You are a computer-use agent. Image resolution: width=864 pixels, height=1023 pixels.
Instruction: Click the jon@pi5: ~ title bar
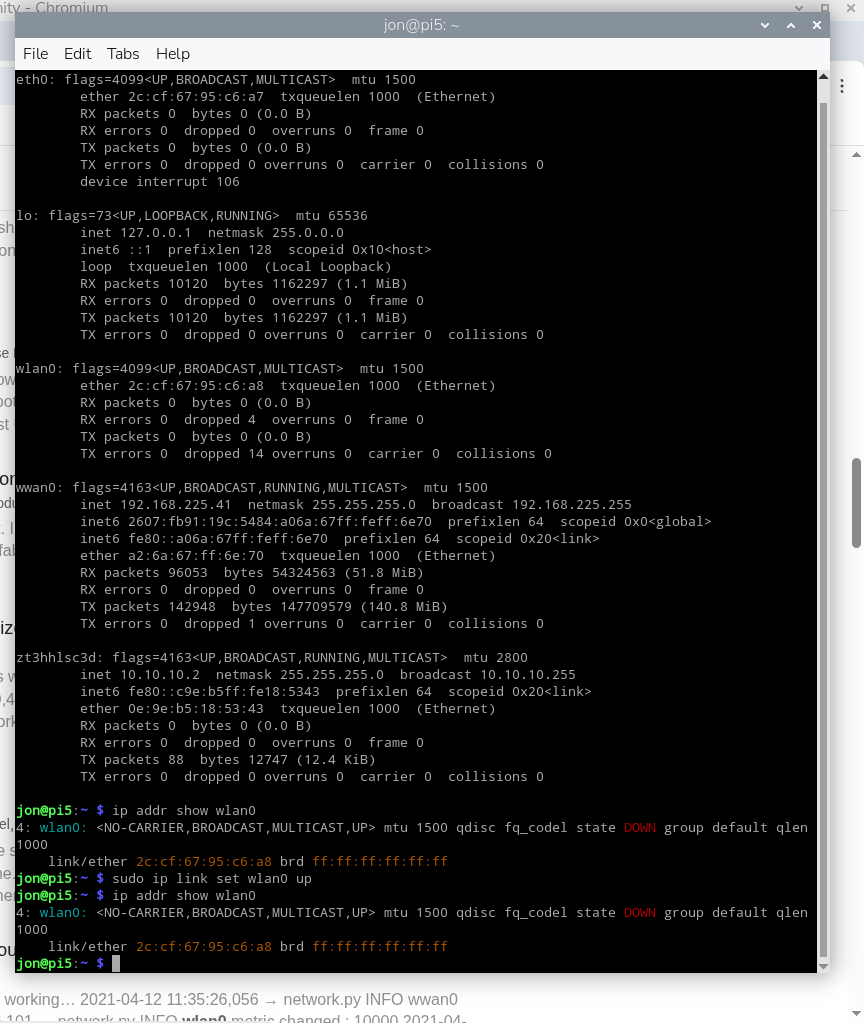[422, 25]
